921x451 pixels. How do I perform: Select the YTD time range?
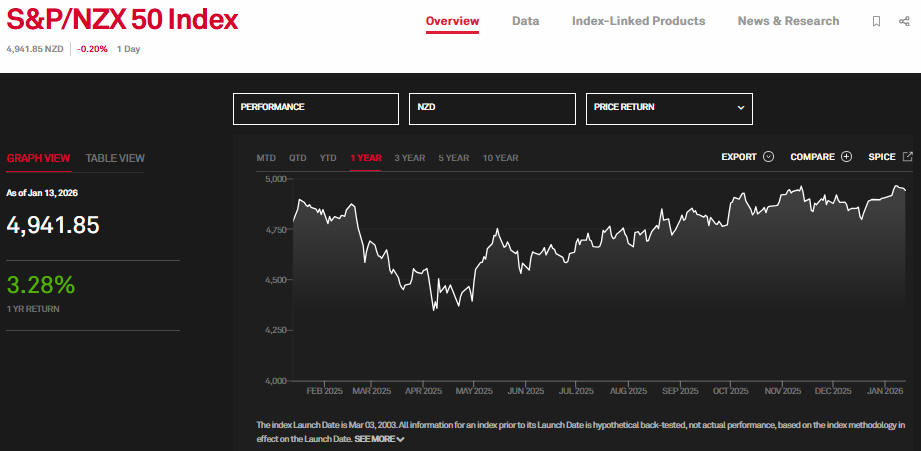coord(328,157)
